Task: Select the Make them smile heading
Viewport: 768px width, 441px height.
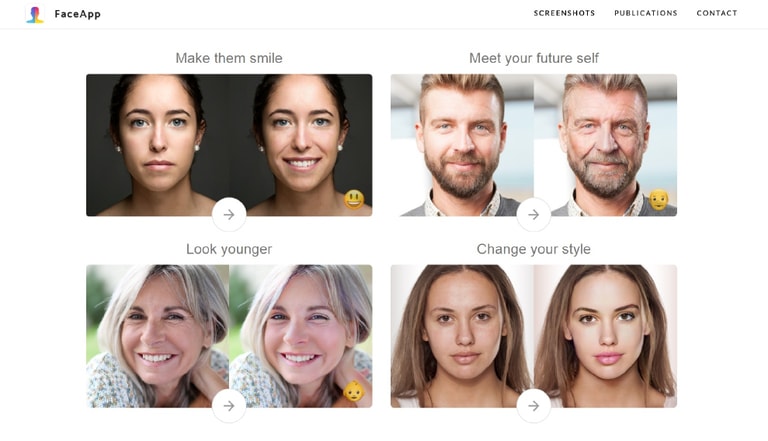Action: pyautogui.click(x=229, y=58)
